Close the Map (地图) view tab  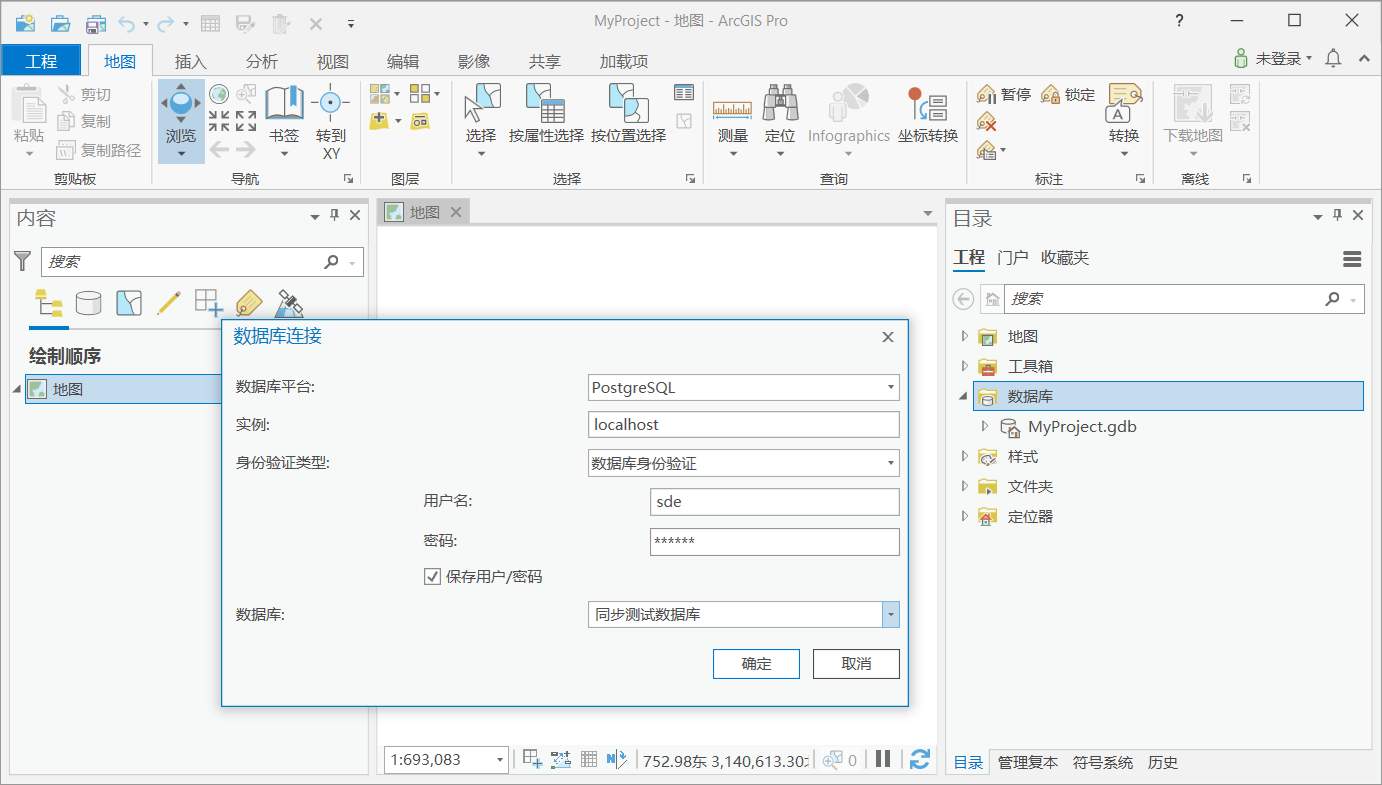click(x=456, y=212)
